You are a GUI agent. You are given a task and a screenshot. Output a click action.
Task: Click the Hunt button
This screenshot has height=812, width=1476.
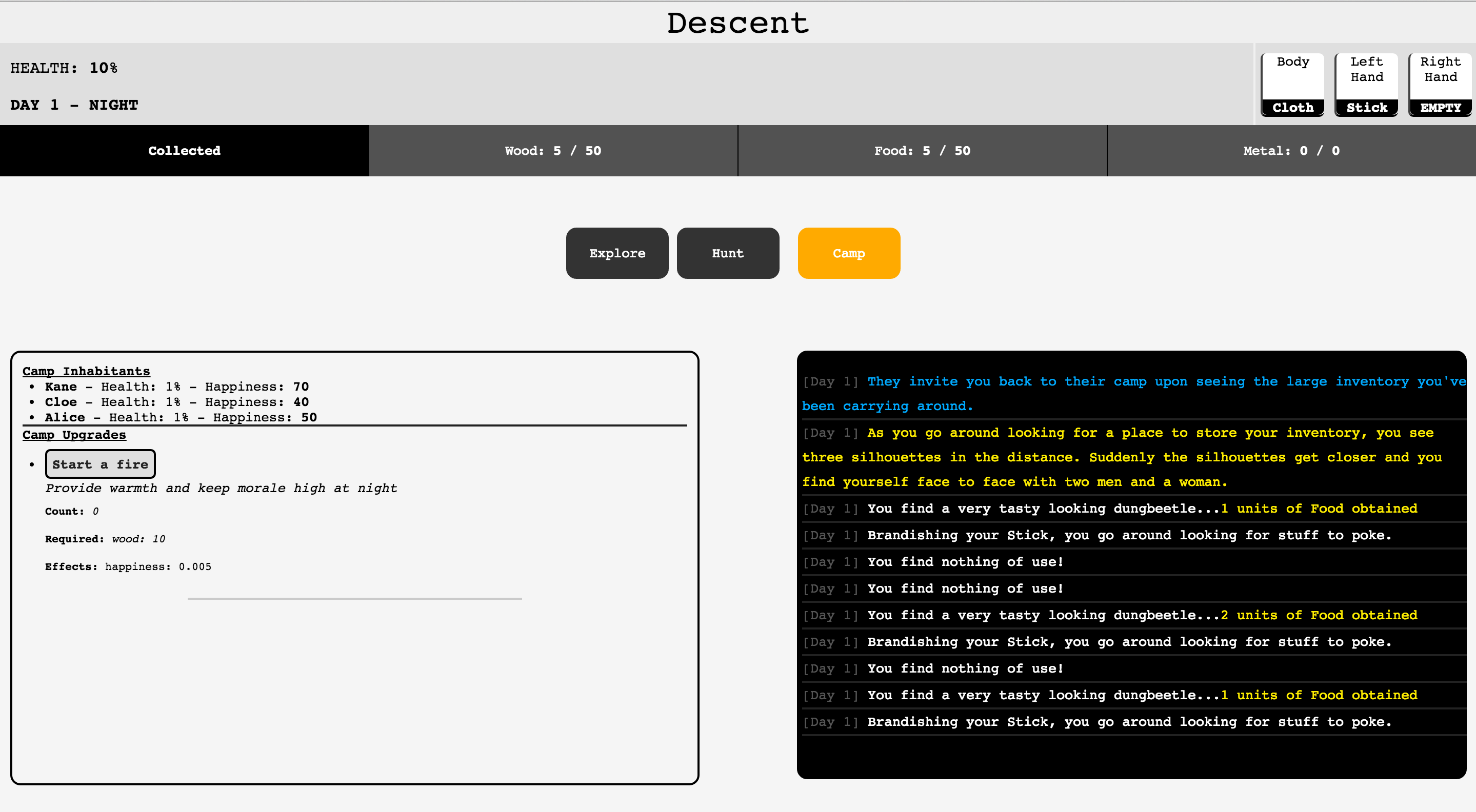point(728,253)
